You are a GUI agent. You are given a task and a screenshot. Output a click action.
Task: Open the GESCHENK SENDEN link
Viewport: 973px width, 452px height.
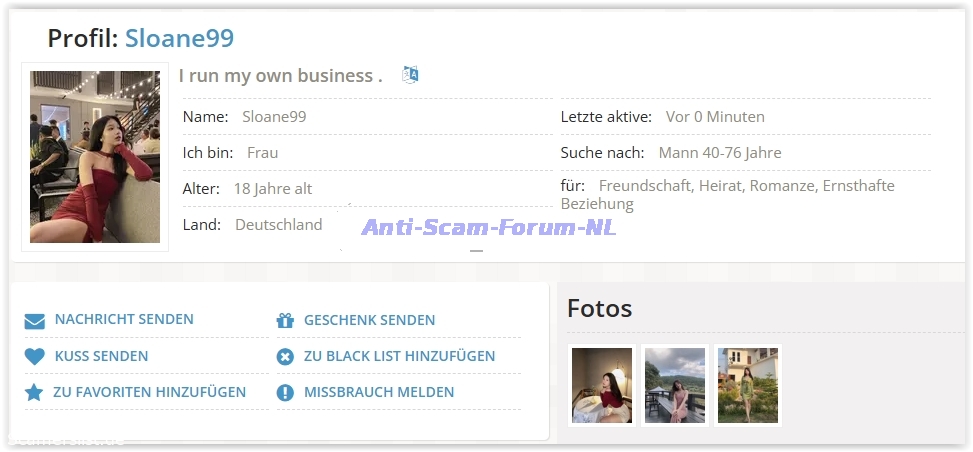click(x=369, y=320)
